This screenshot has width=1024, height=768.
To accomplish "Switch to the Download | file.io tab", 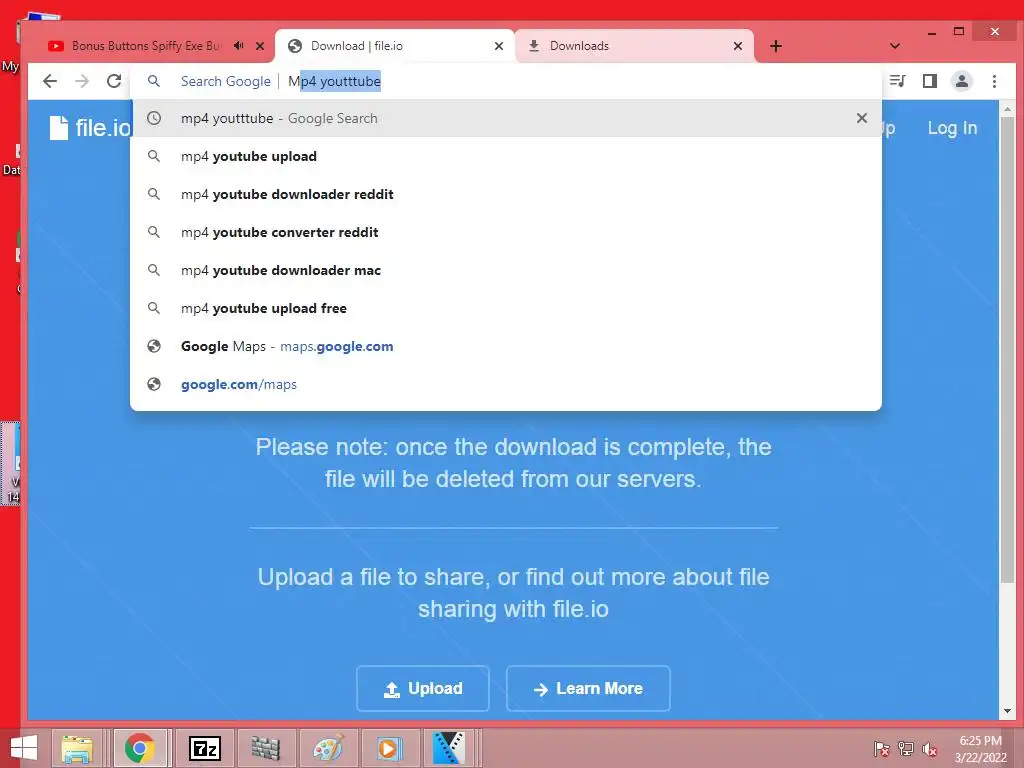I will [394, 46].
